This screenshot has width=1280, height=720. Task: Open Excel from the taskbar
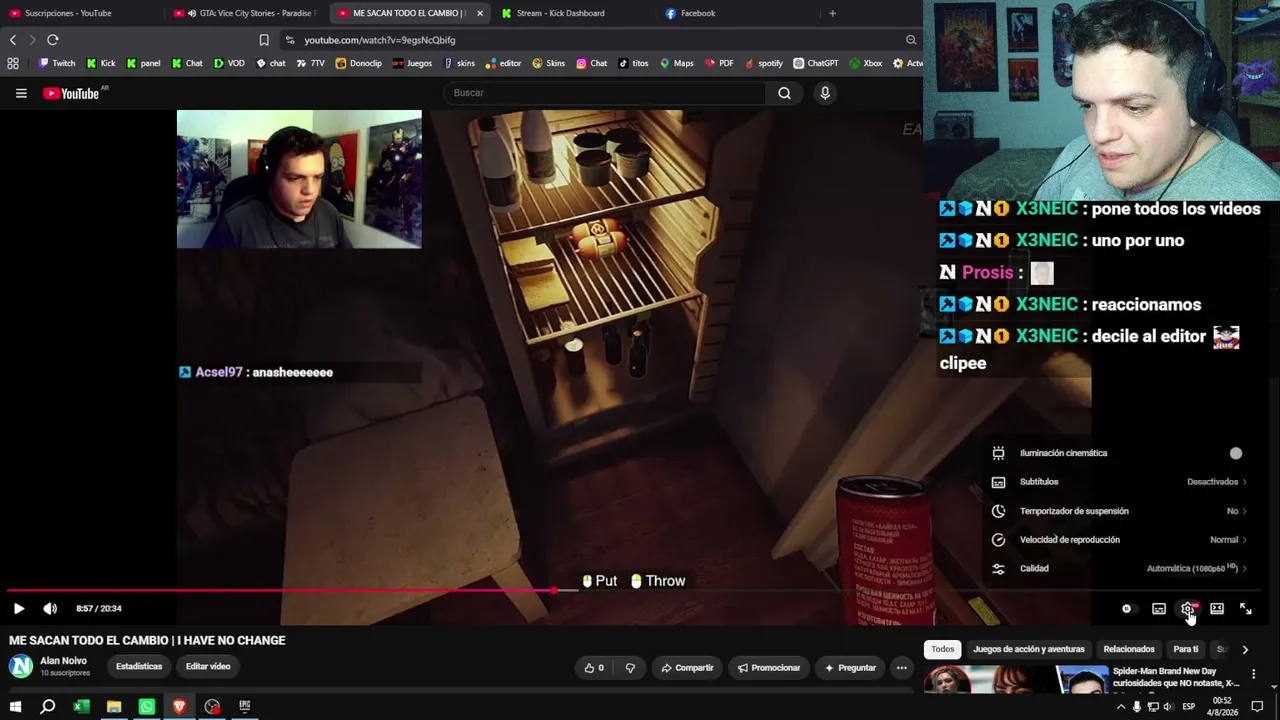(x=81, y=707)
